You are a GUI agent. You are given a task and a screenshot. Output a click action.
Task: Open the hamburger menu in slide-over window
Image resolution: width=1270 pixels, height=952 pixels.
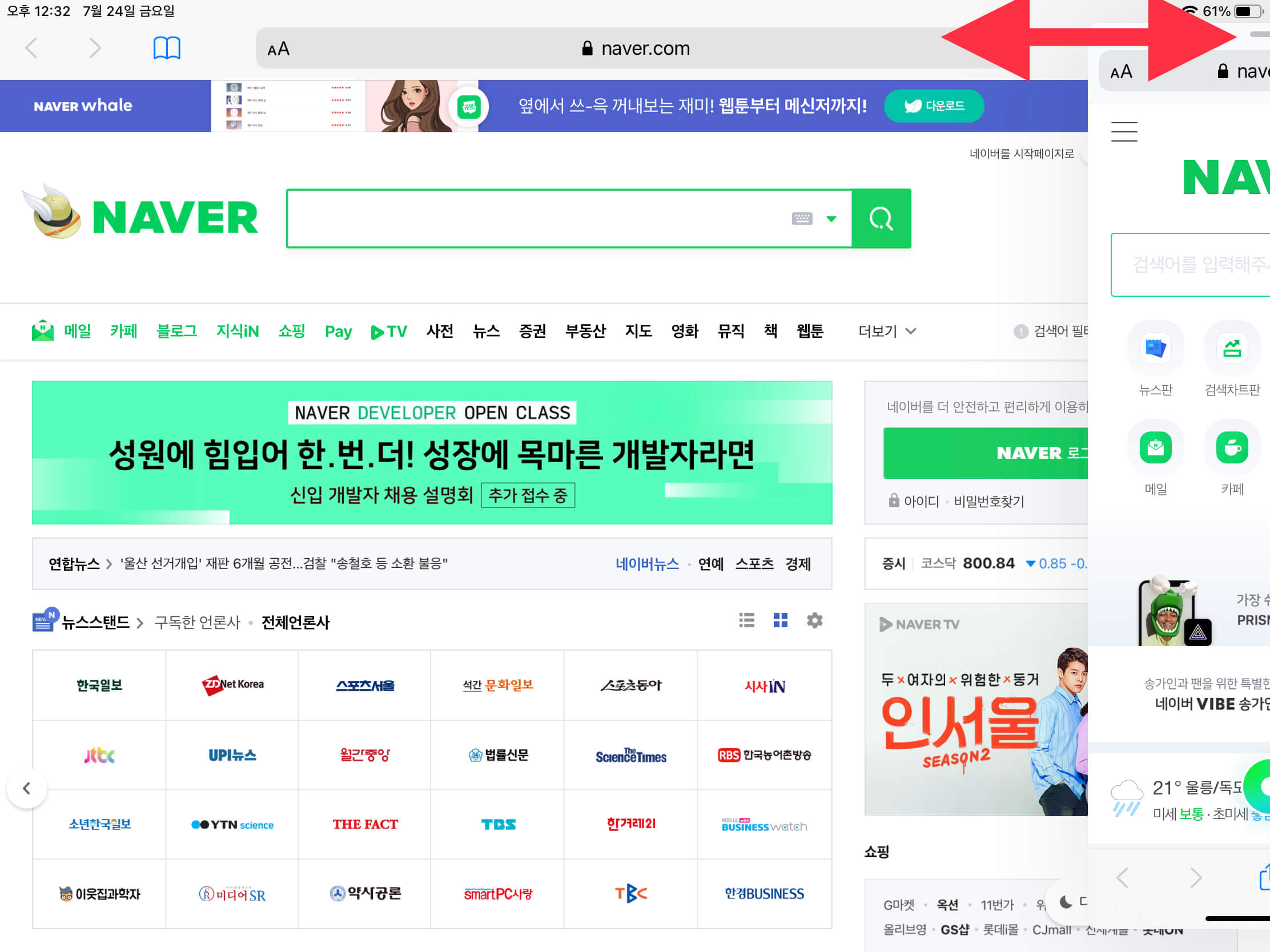1124,132
